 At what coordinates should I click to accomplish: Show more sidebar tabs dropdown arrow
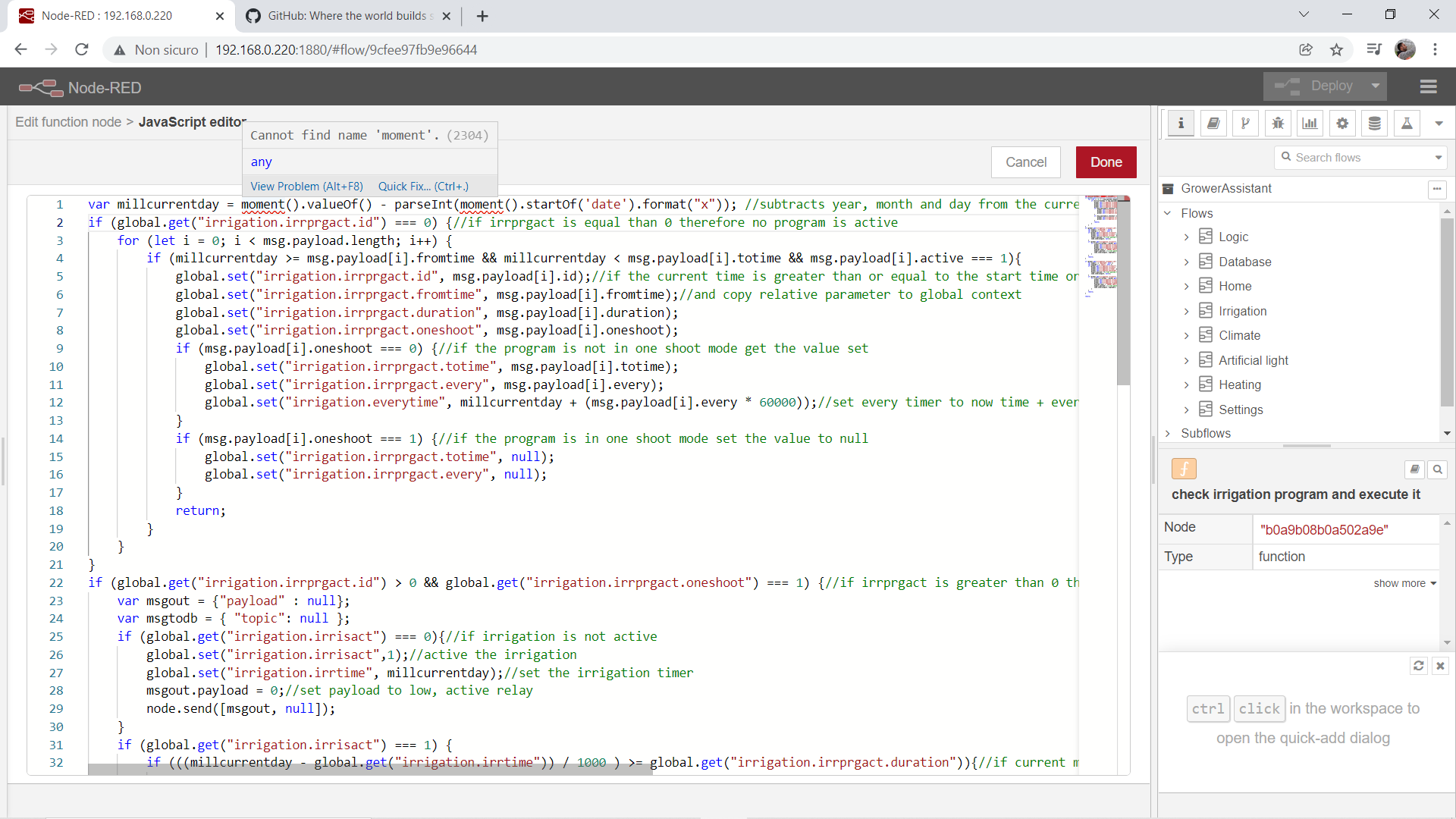point(1439,124)
